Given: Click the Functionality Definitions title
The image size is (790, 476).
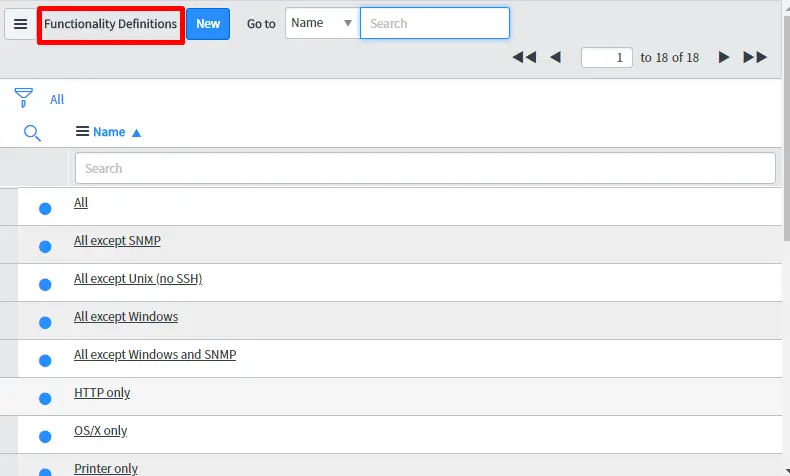Looking at the screenshot, I should pos(110,24).
